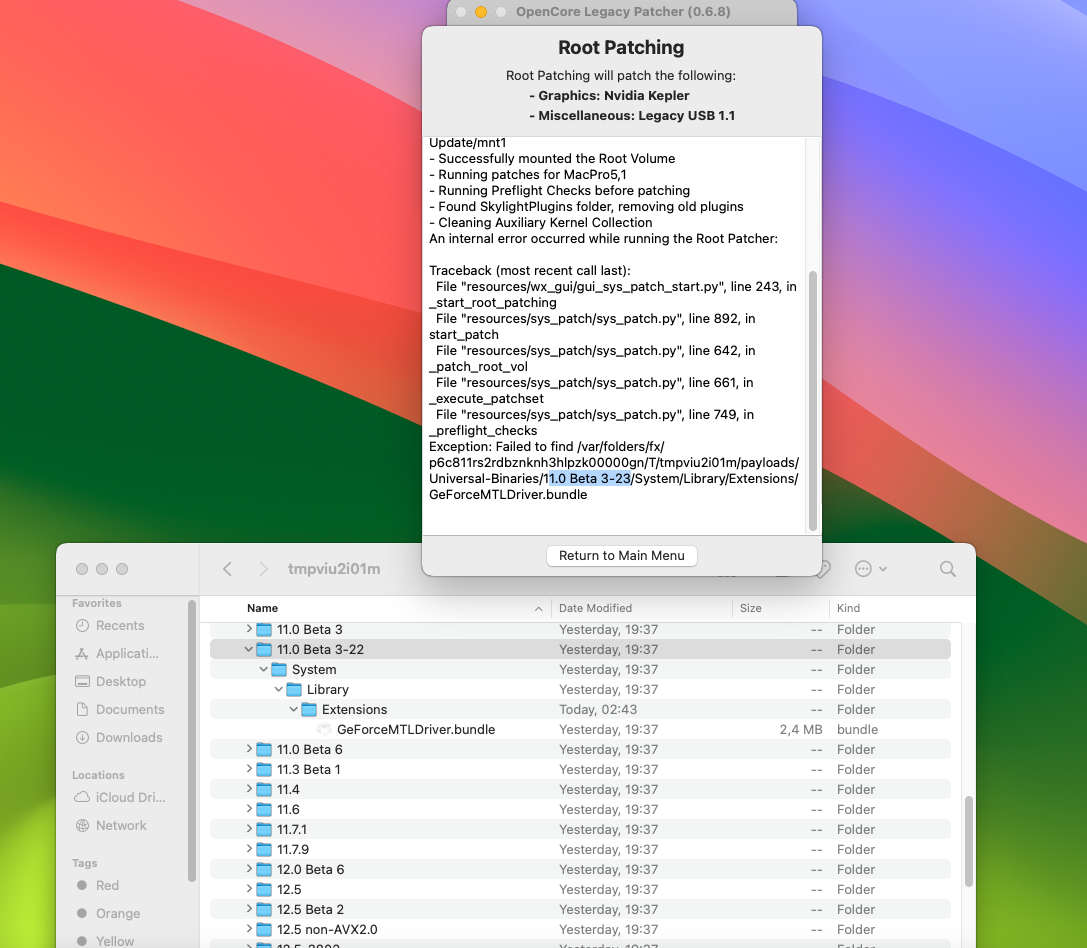Open Finder action ellipsis menu
The height and width of the screenshot is (948, 1087).
click(871, 569)
